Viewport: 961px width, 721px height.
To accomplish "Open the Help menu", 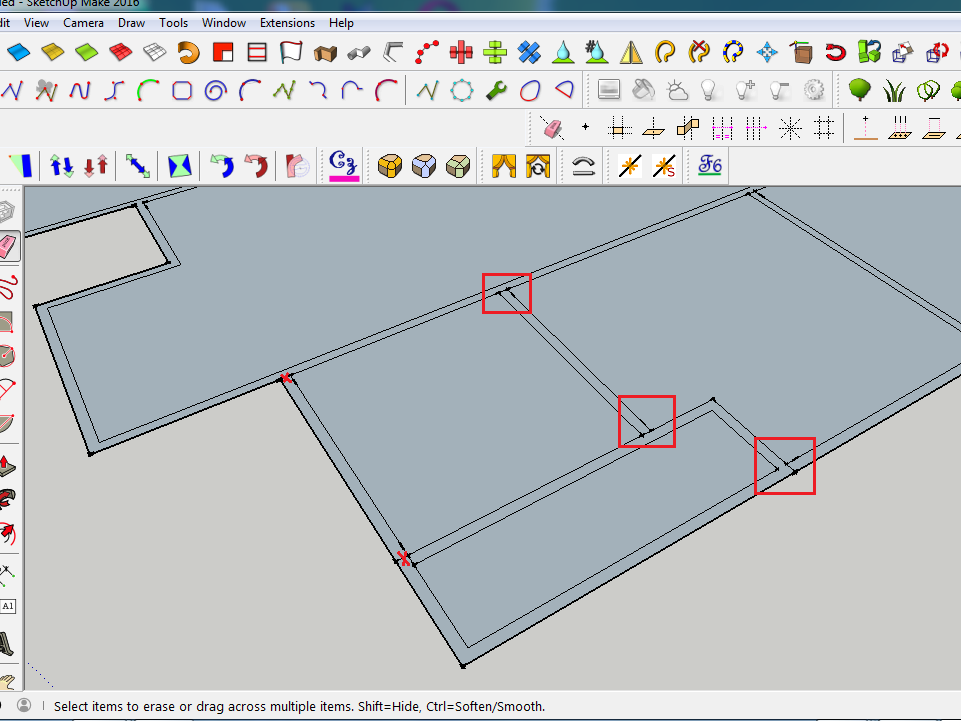I will [341, 23].
